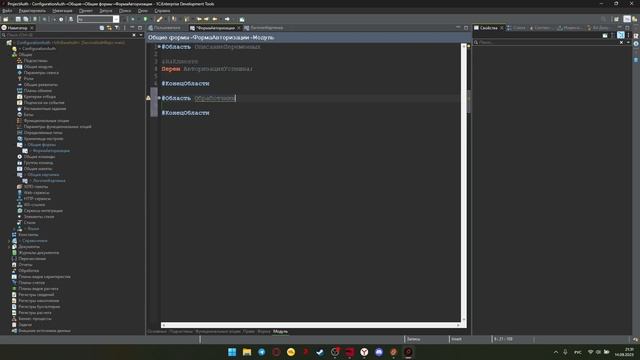640x360 pixels.
Task: Click the first toolbar icon (new)
Action: [5, 19]
